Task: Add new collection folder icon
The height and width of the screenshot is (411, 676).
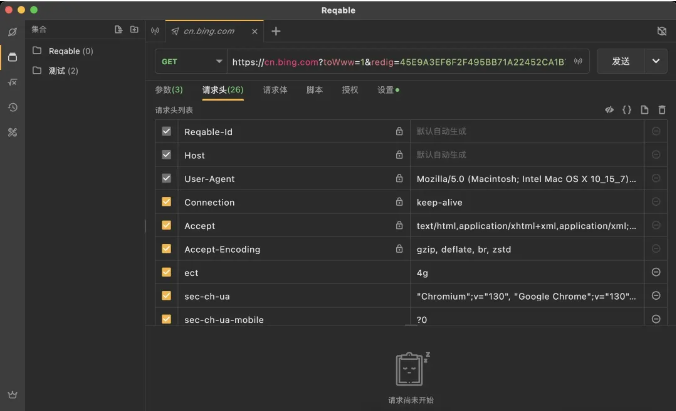Action: [x=134, y=29]
